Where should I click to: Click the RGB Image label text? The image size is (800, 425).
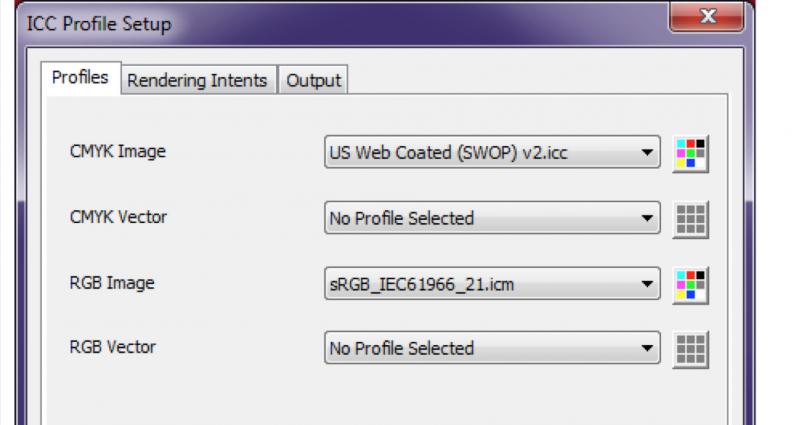point(112,283)
